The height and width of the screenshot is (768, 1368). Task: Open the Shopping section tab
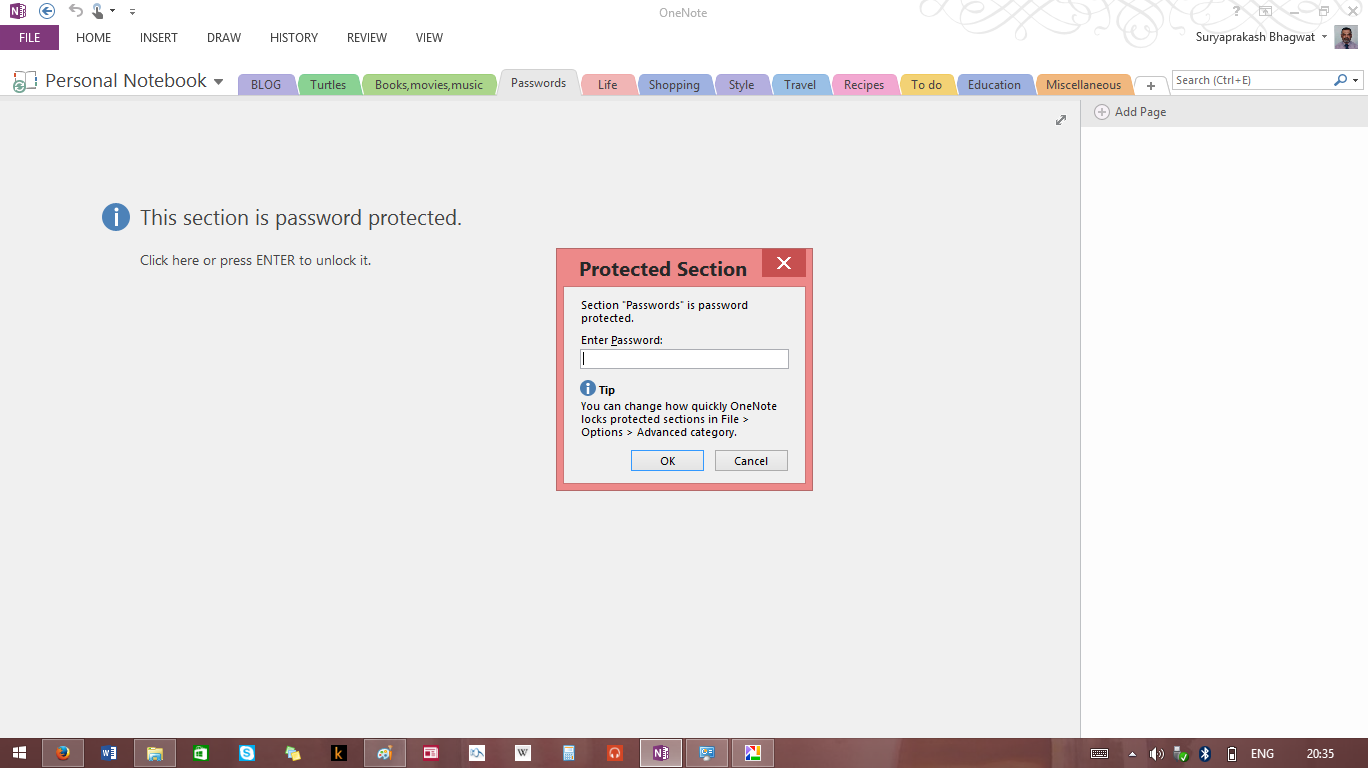point(674,85)
